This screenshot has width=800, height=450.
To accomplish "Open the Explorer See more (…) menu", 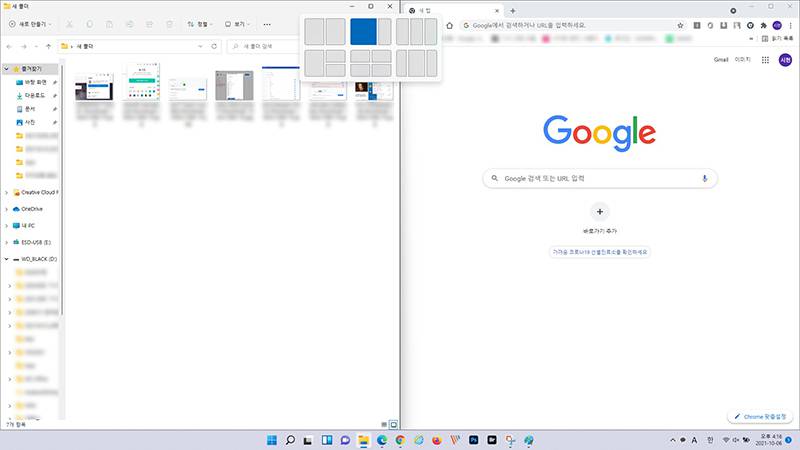I will click(x=267, y=24).
